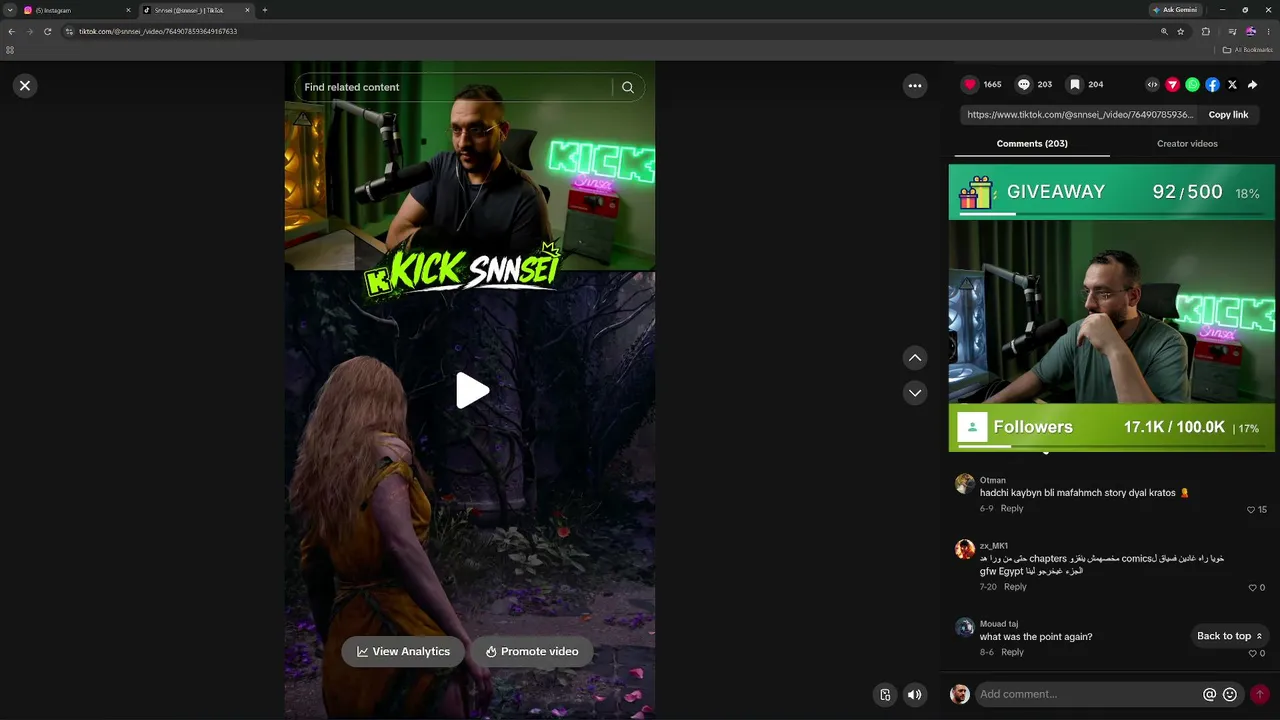Open the tab search dropdown
This screenshot has width=1280, height=720.
(9, 10)
